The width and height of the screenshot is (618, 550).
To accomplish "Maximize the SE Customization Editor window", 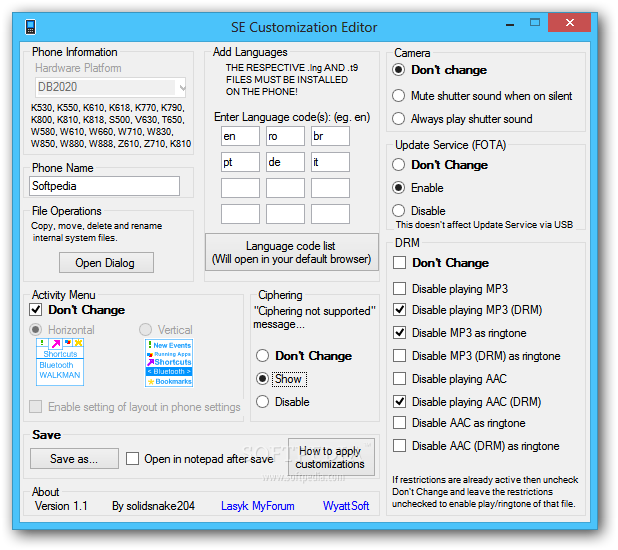I will pyautogui.click(x=535, y=23).
